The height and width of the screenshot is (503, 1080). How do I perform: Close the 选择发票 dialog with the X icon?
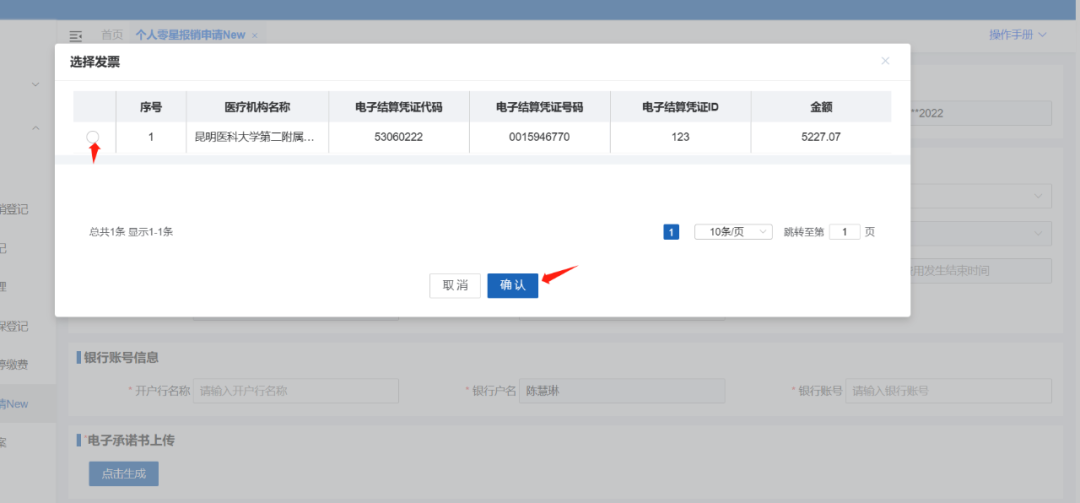[884, 61]
